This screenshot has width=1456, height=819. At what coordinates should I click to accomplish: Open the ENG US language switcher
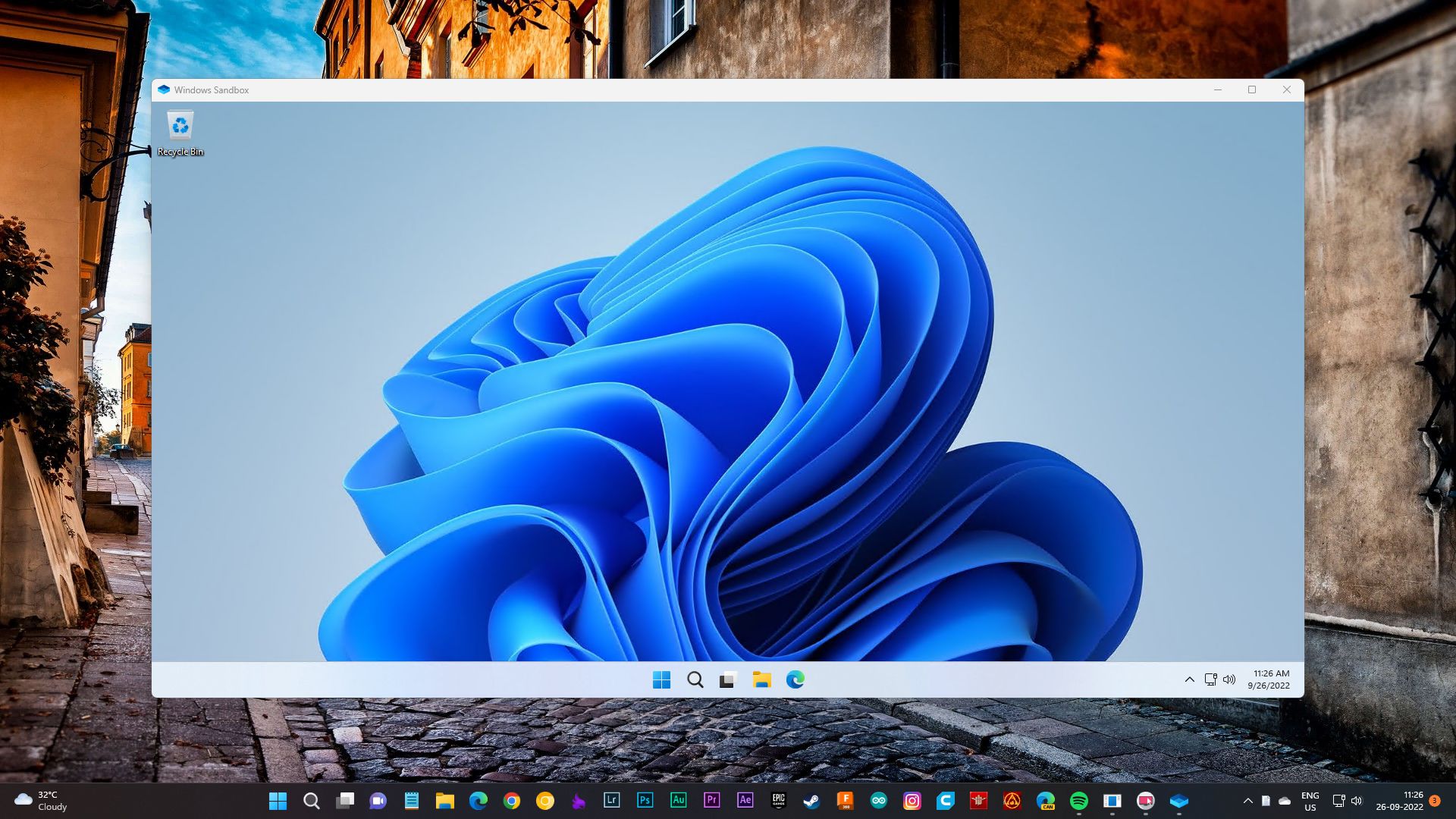pyautogui.click(x=1310, y=801)
